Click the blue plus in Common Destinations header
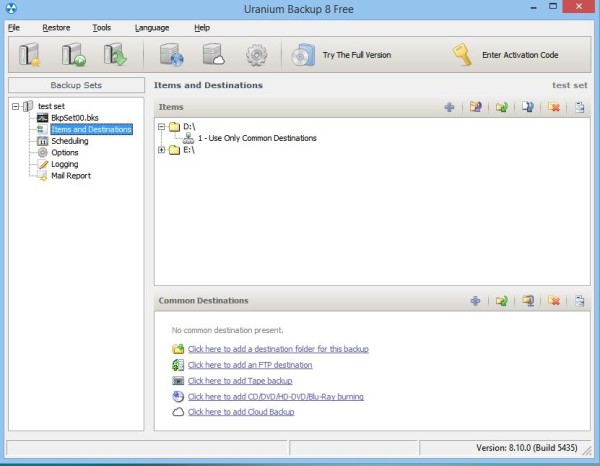Image resolution: width=600 pixels, height=466 pixels. (x=475, y=301)
